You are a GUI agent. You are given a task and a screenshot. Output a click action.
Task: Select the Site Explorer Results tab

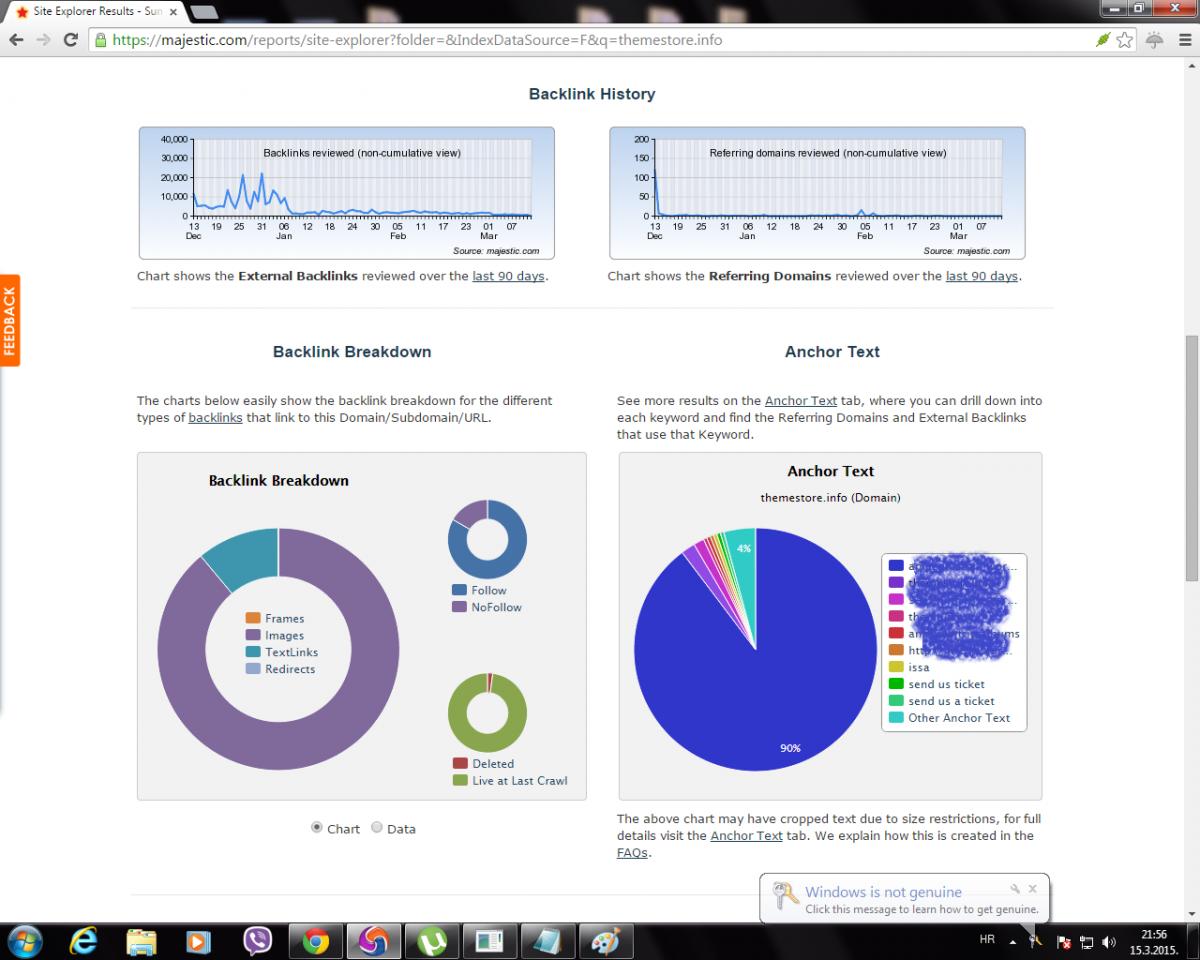tap(96, 12)
